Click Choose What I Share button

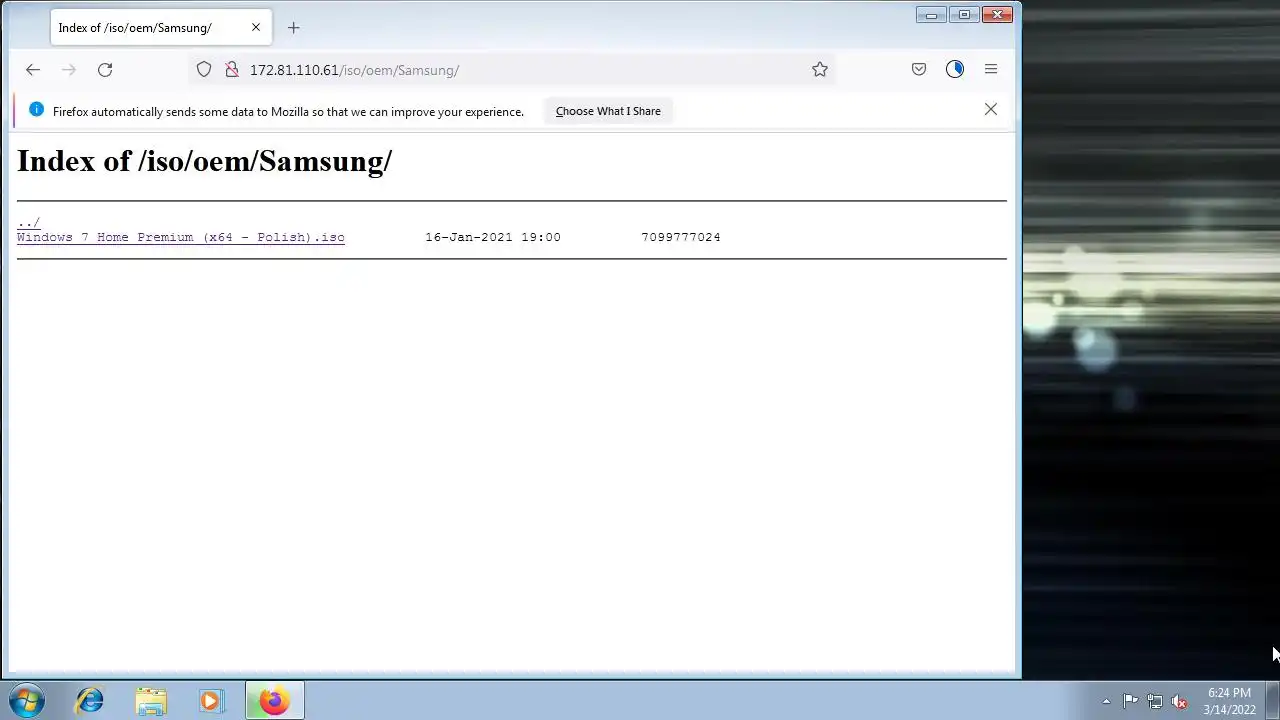[608, 111]
